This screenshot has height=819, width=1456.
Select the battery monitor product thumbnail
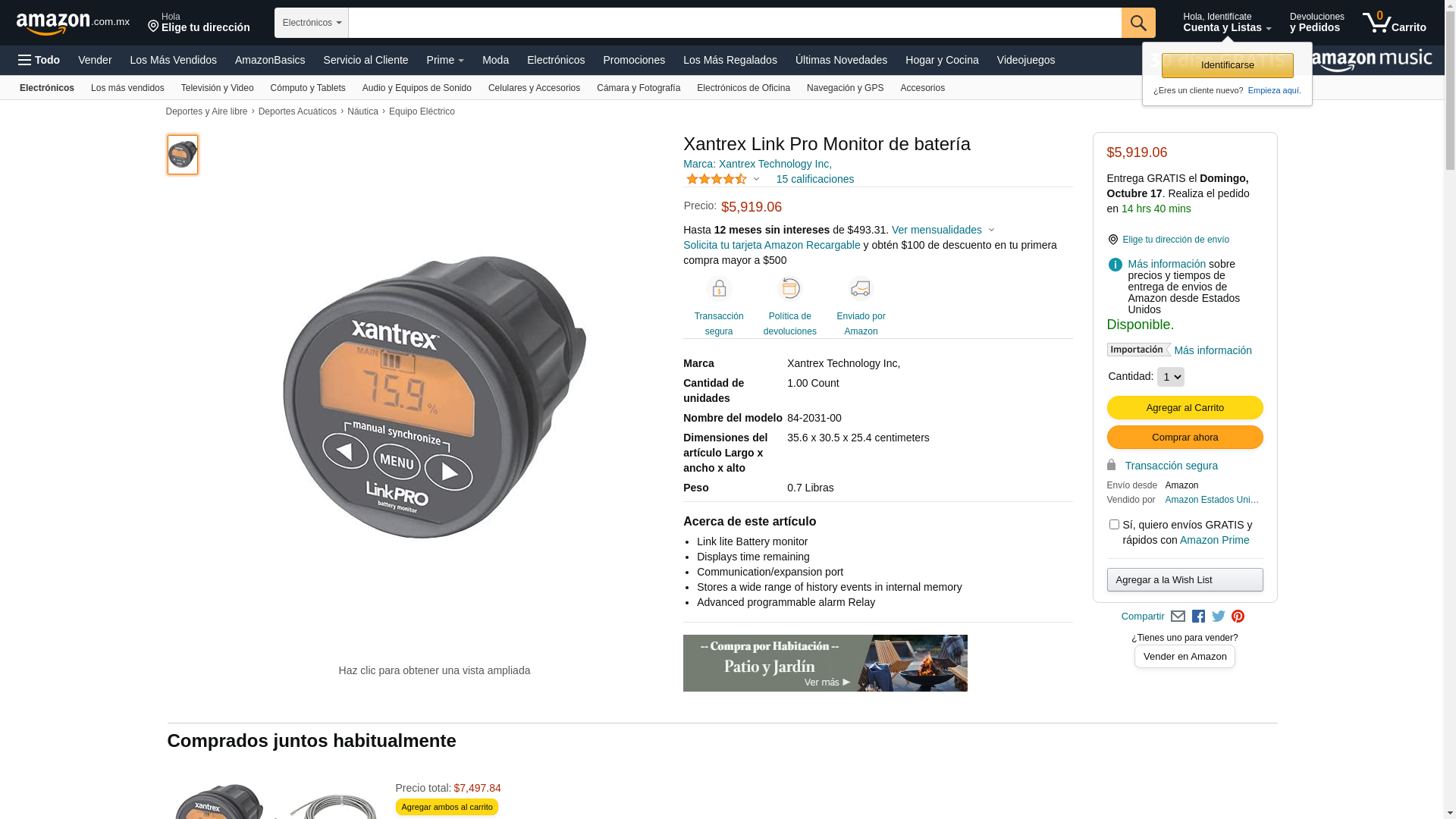point(183,155)
